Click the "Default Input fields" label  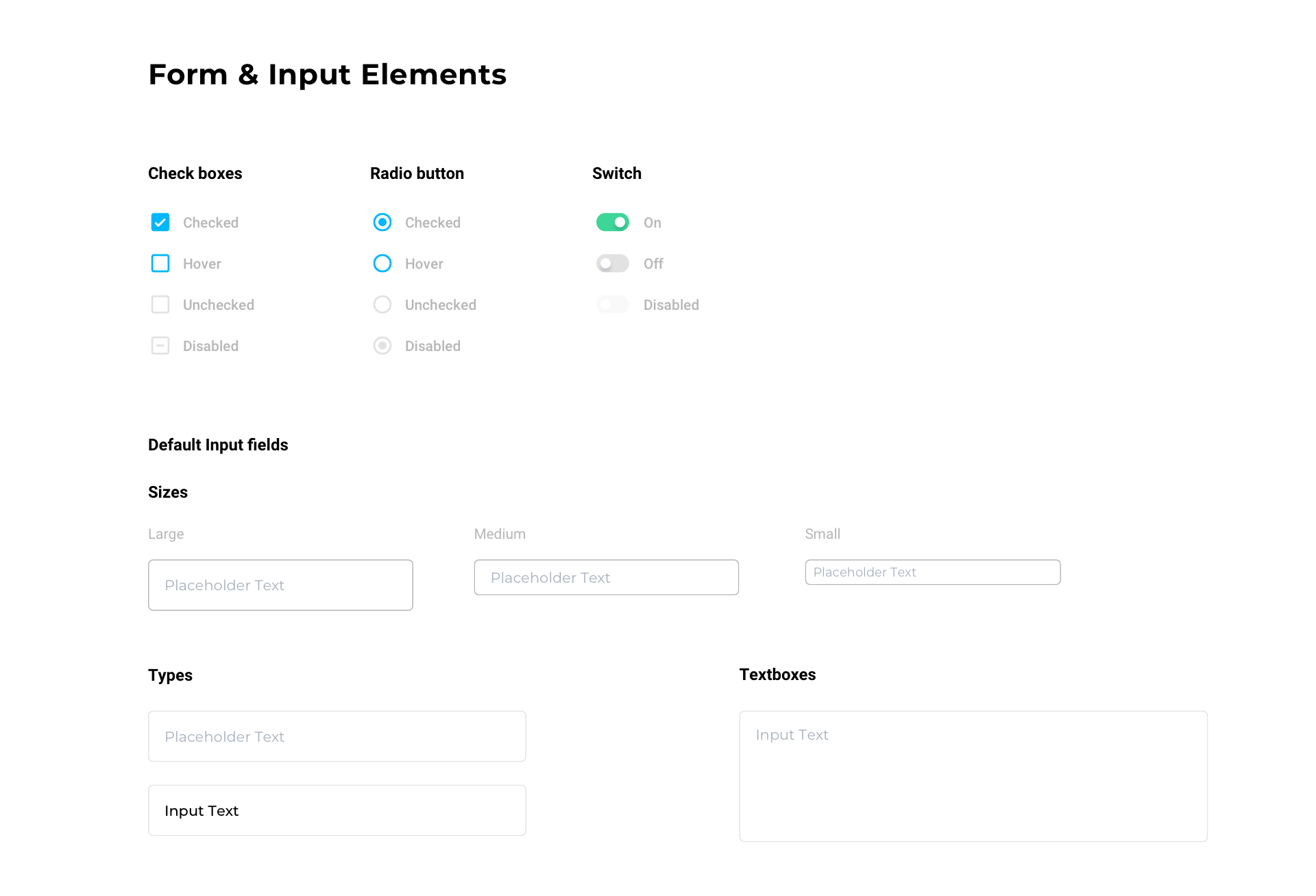click(x=218, y=444)
